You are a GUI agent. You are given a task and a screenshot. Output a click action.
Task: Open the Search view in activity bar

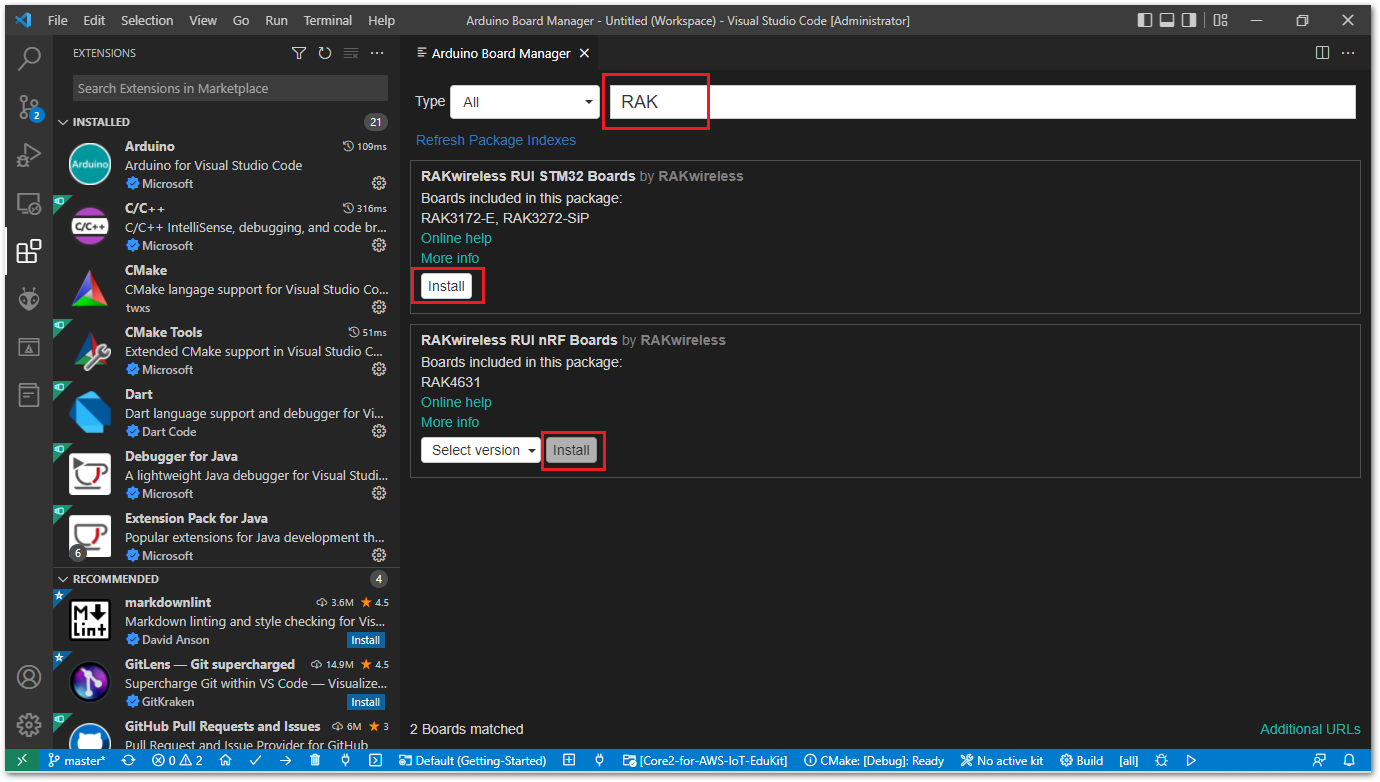(29, 58)
